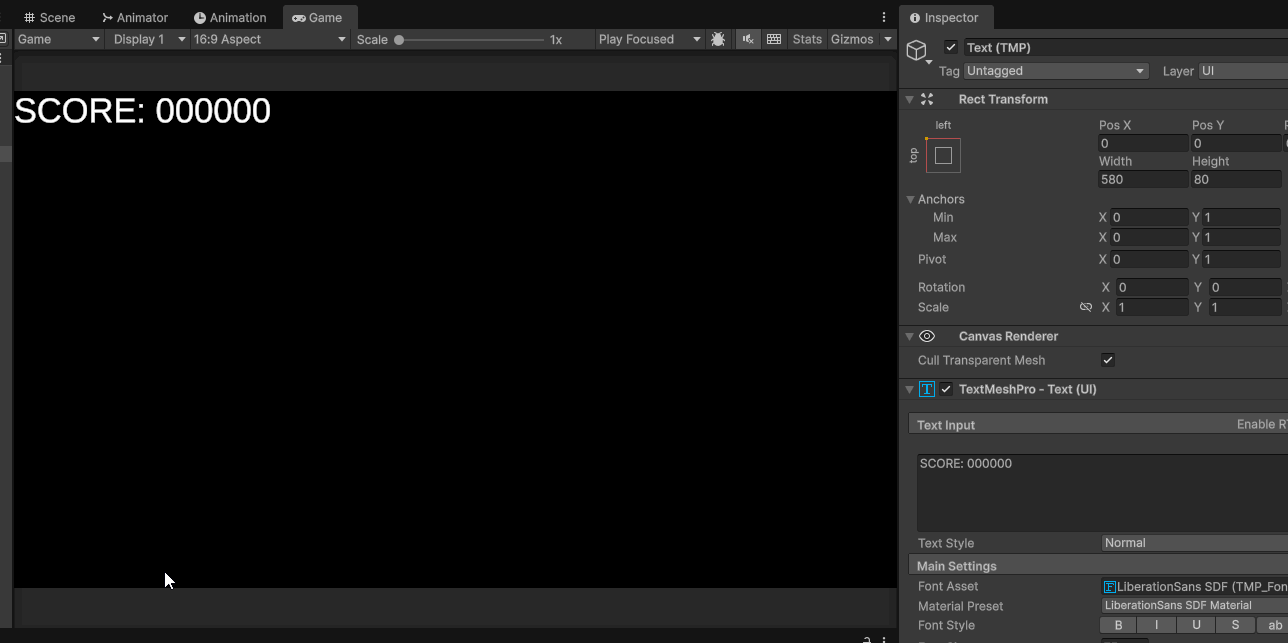Toggle the Scale constrain proportions link icon
The width and height of the screenshot is (1288, 643).
[1085, 307]
